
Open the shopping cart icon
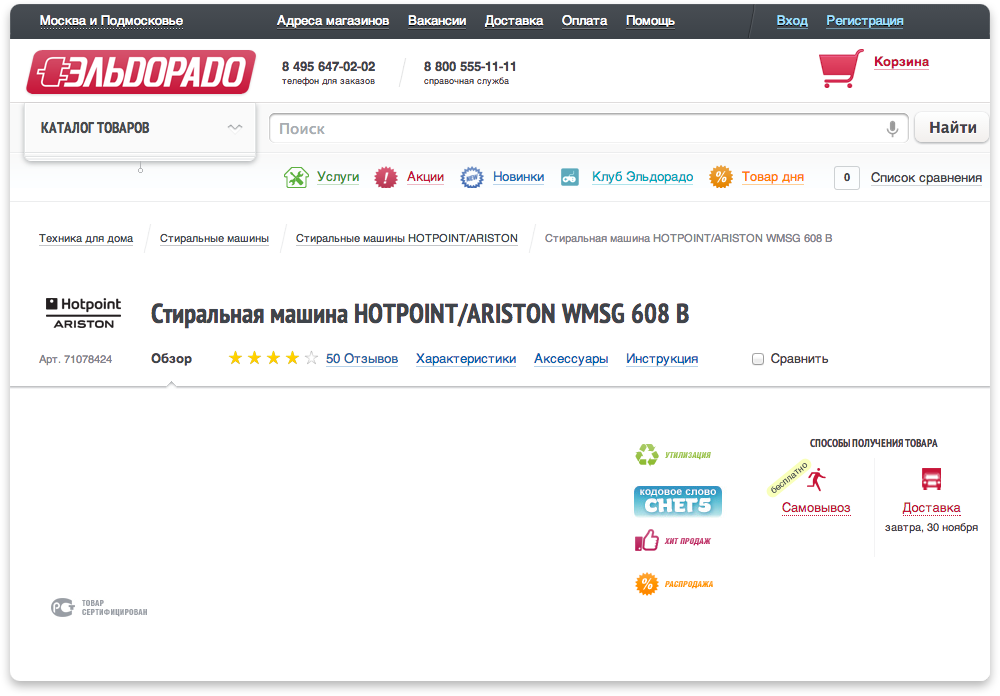(841, 68)
